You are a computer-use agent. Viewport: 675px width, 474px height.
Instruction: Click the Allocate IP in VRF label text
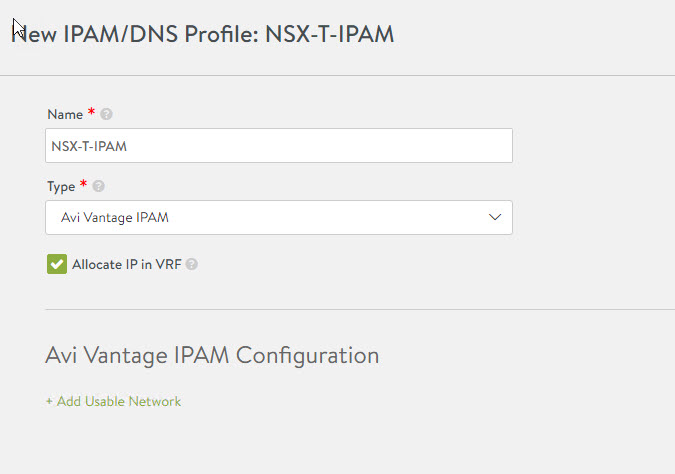[127, 264]
